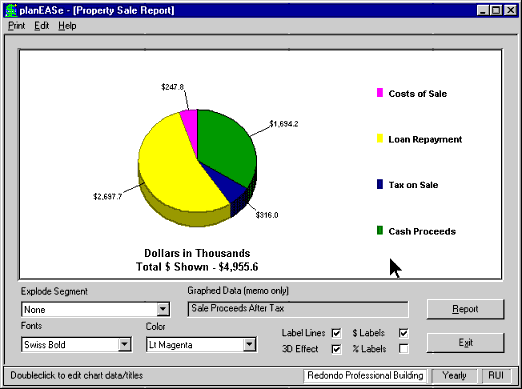This screenshot has height=389, width=522.
Task: Expand the Explode Segment dropdown
Action: [x=163, y=309]
